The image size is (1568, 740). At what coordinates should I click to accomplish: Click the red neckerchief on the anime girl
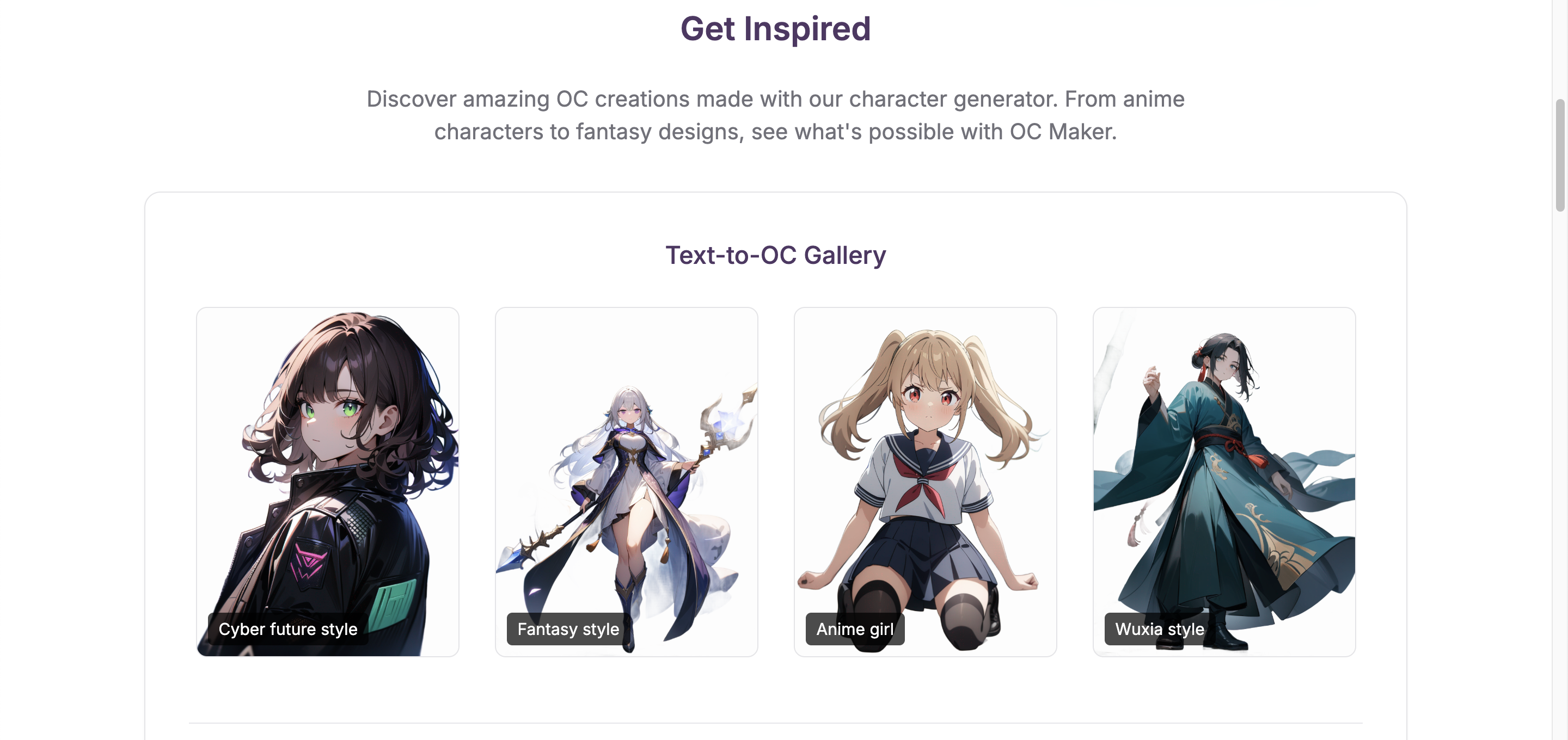click(925, 484)
